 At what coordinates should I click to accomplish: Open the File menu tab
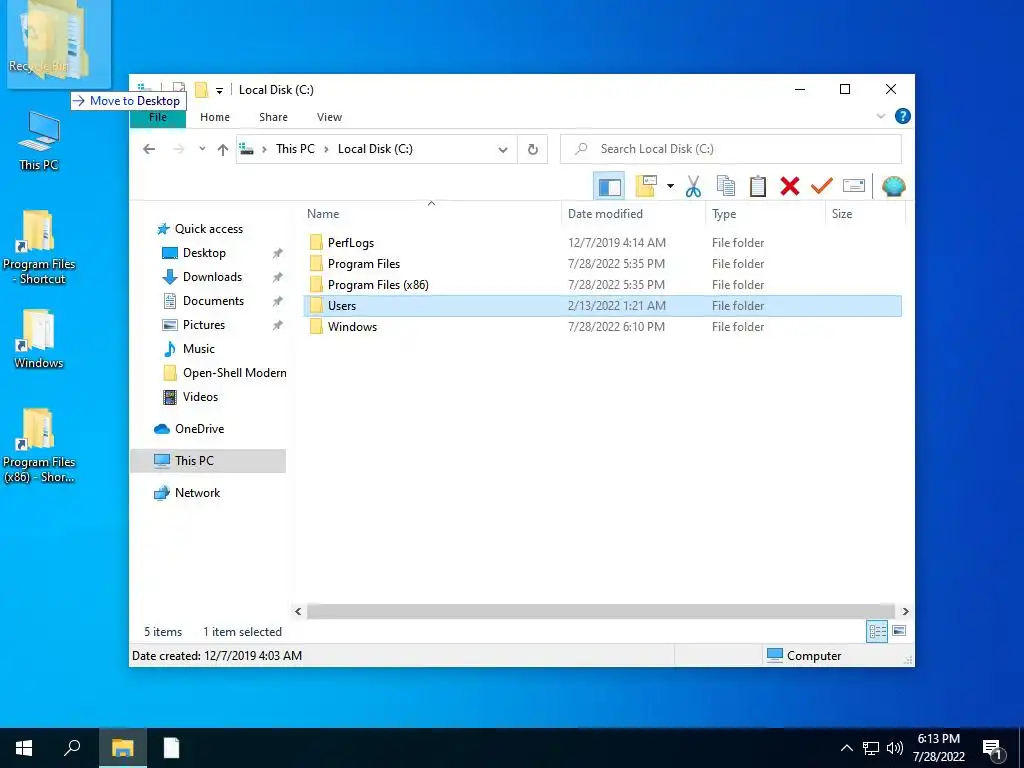click(158, 117)
